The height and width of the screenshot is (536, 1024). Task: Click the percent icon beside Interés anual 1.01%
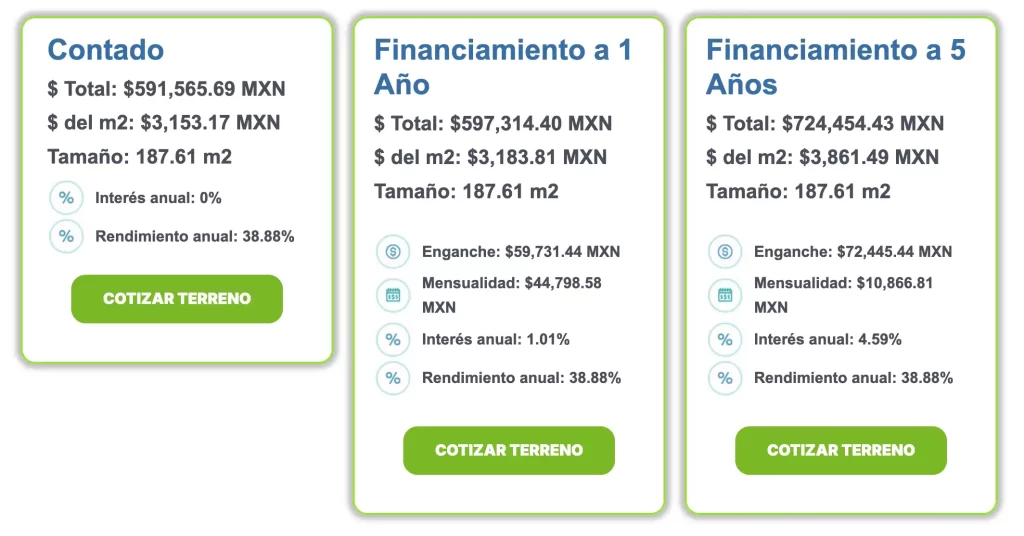tap(392, 339)
